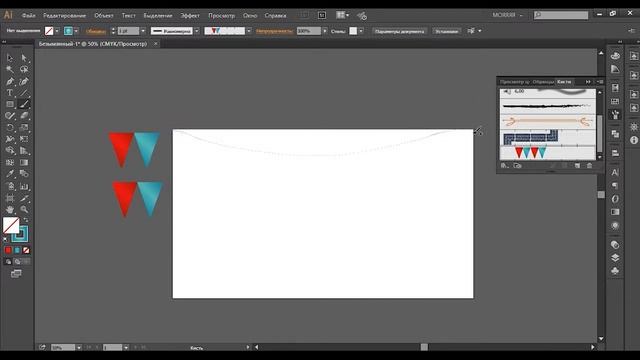
Task: Click the Параметры документа button
Action: point(400,31)
